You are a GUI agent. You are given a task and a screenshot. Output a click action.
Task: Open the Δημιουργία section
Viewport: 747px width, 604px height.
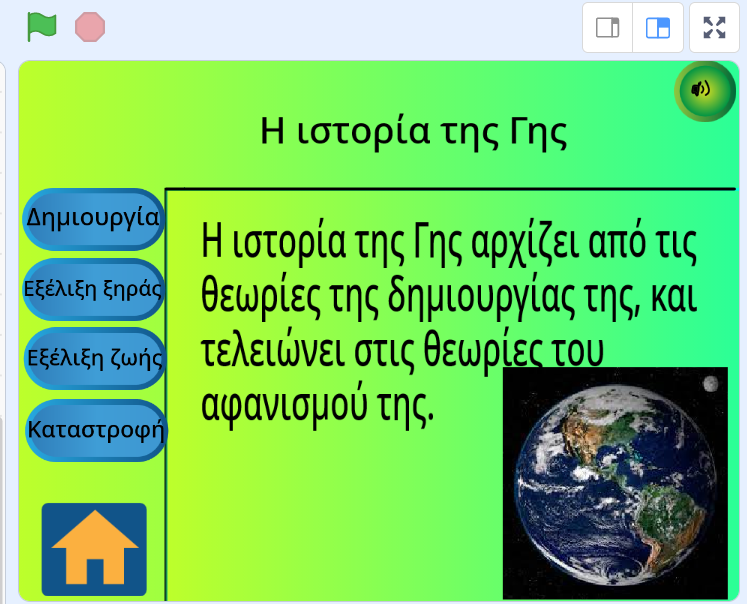[x=93, y=219]
